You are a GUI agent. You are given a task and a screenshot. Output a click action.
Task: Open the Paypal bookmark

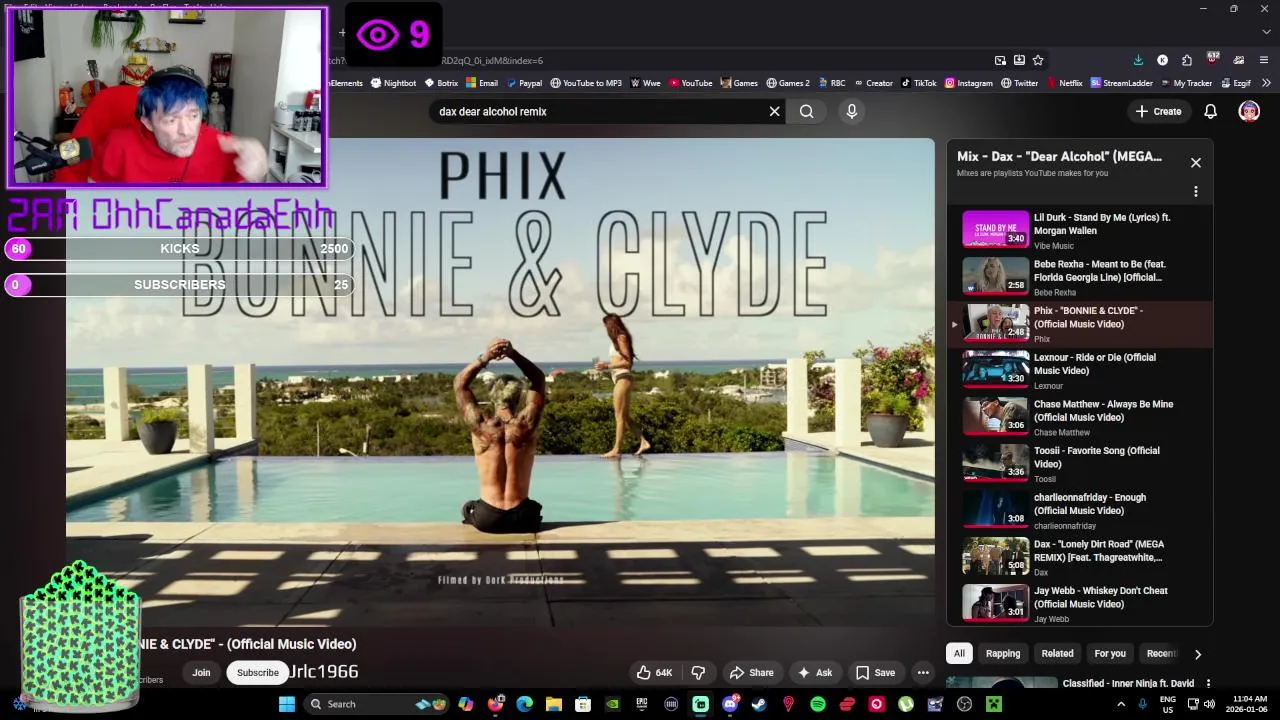click(524, 83)
